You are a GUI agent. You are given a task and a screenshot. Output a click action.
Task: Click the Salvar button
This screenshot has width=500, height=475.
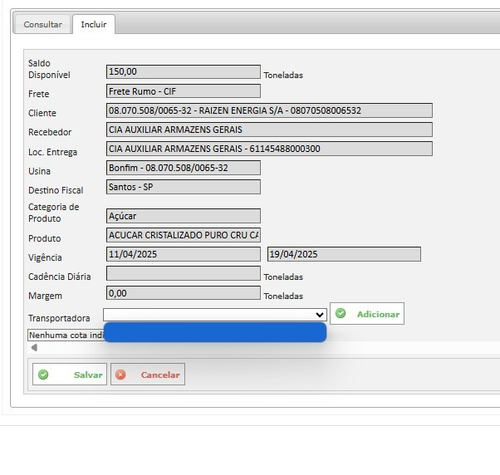tap(69, 374)
